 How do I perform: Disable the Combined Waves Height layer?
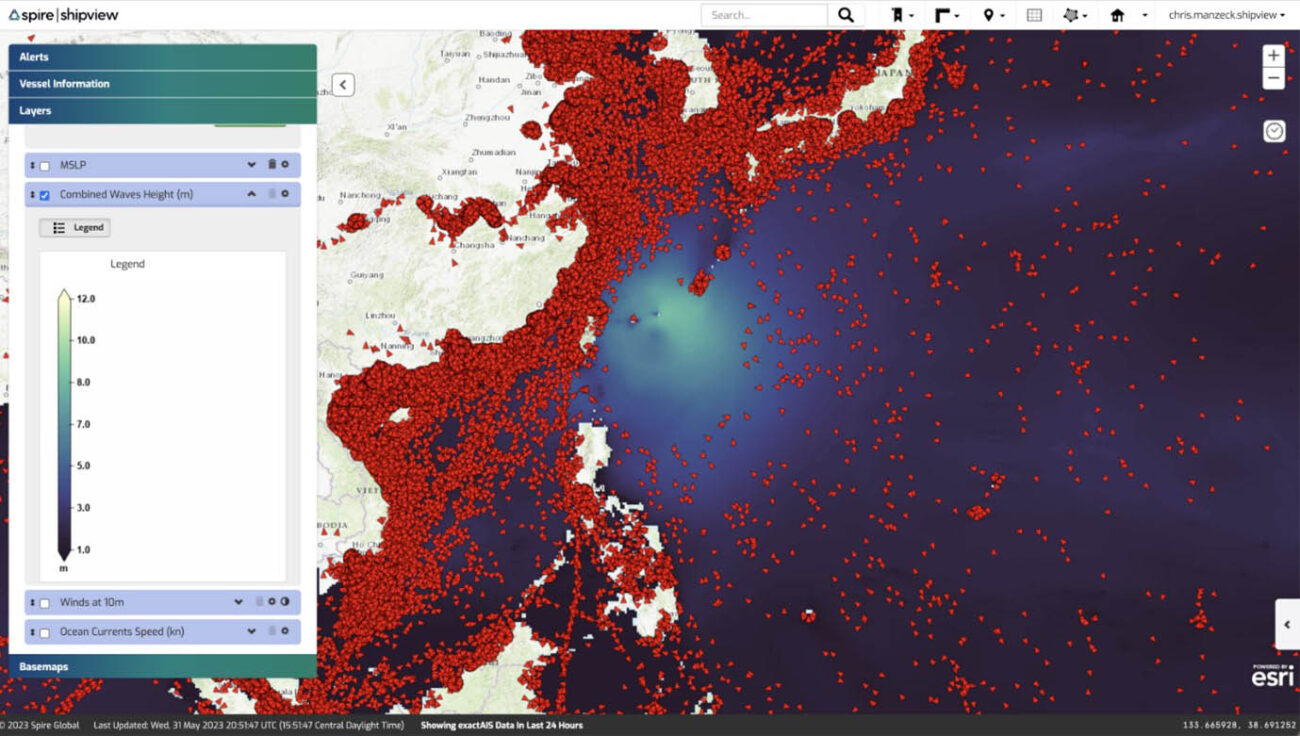(x=44, y=194)
